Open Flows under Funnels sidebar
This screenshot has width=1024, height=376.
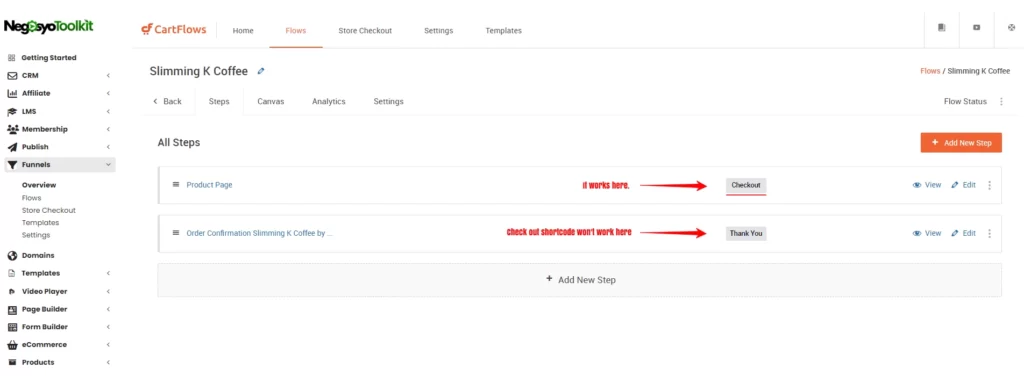31,198
